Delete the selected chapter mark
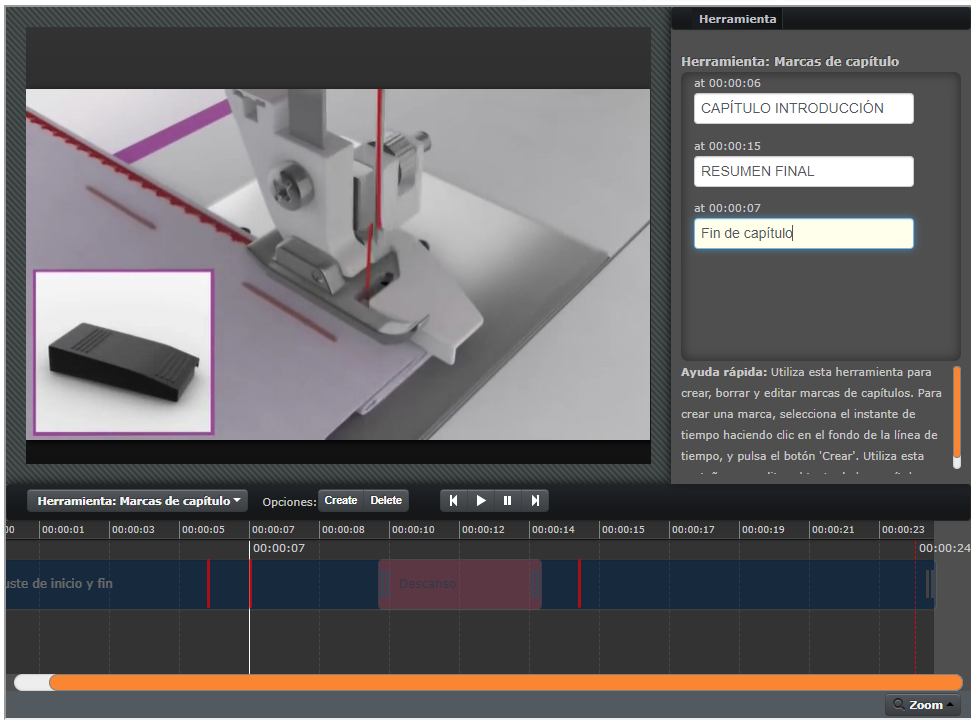971x722 pixels. tap(386, 500)
